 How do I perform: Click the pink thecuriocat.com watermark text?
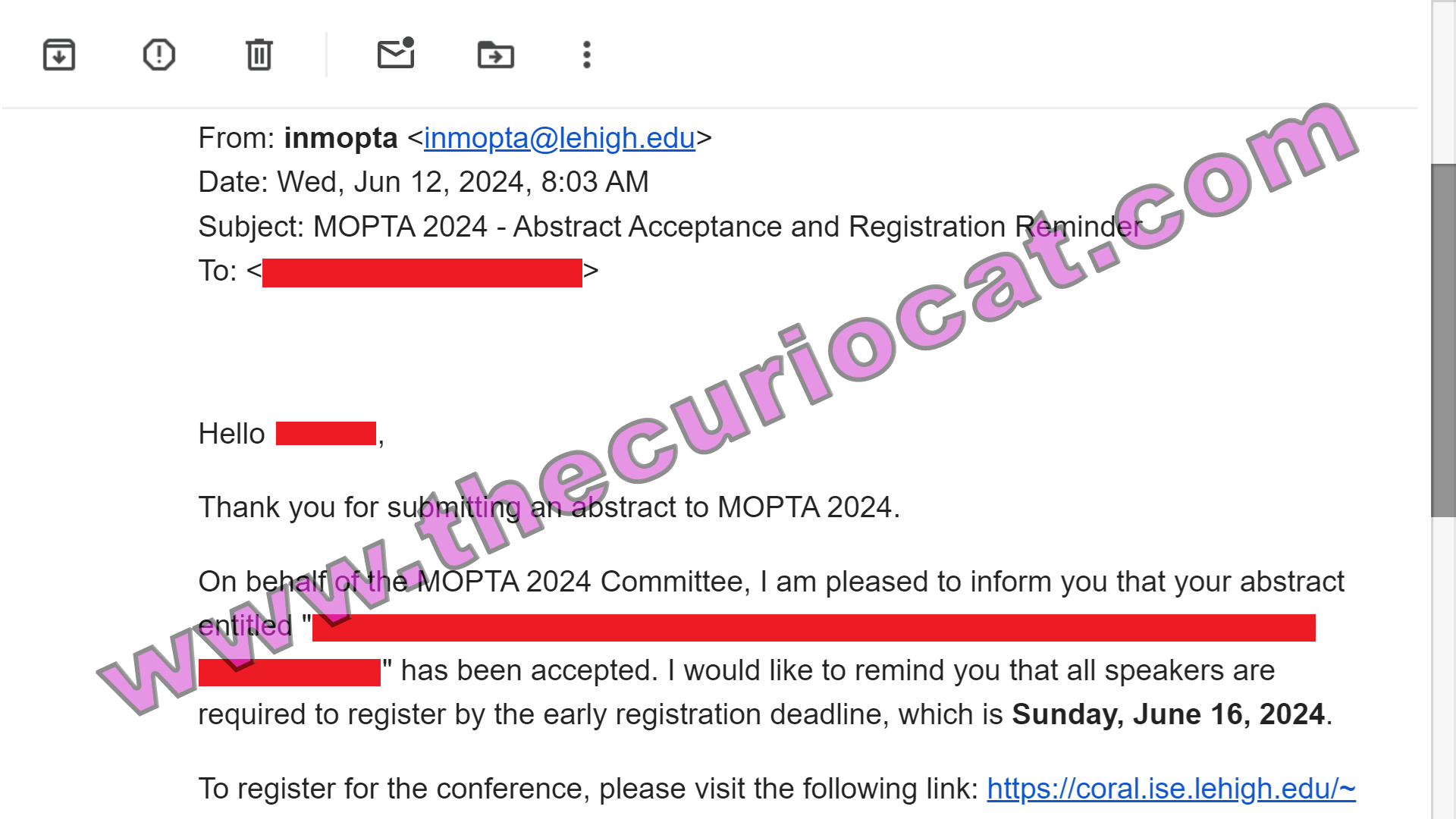(x=728, y=409)
